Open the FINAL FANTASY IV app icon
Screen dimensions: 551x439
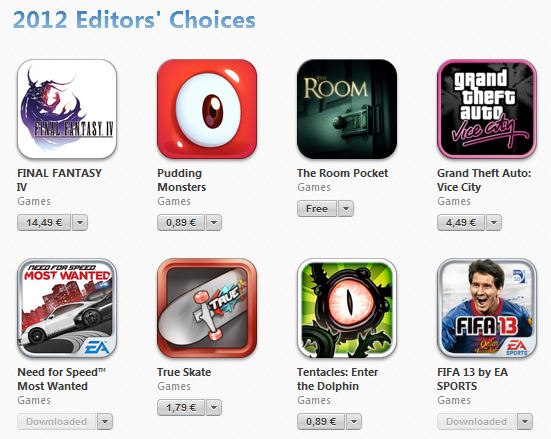[x=67, y=109]
